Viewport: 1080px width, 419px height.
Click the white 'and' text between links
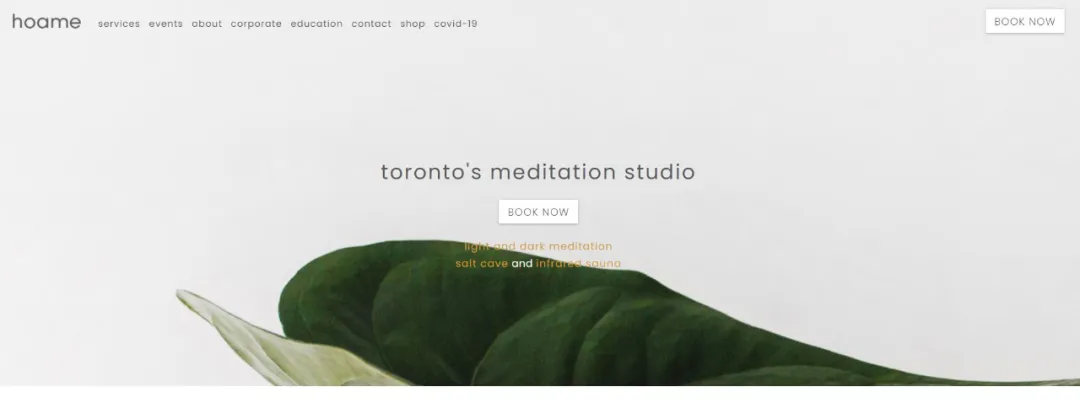point(522,263)
